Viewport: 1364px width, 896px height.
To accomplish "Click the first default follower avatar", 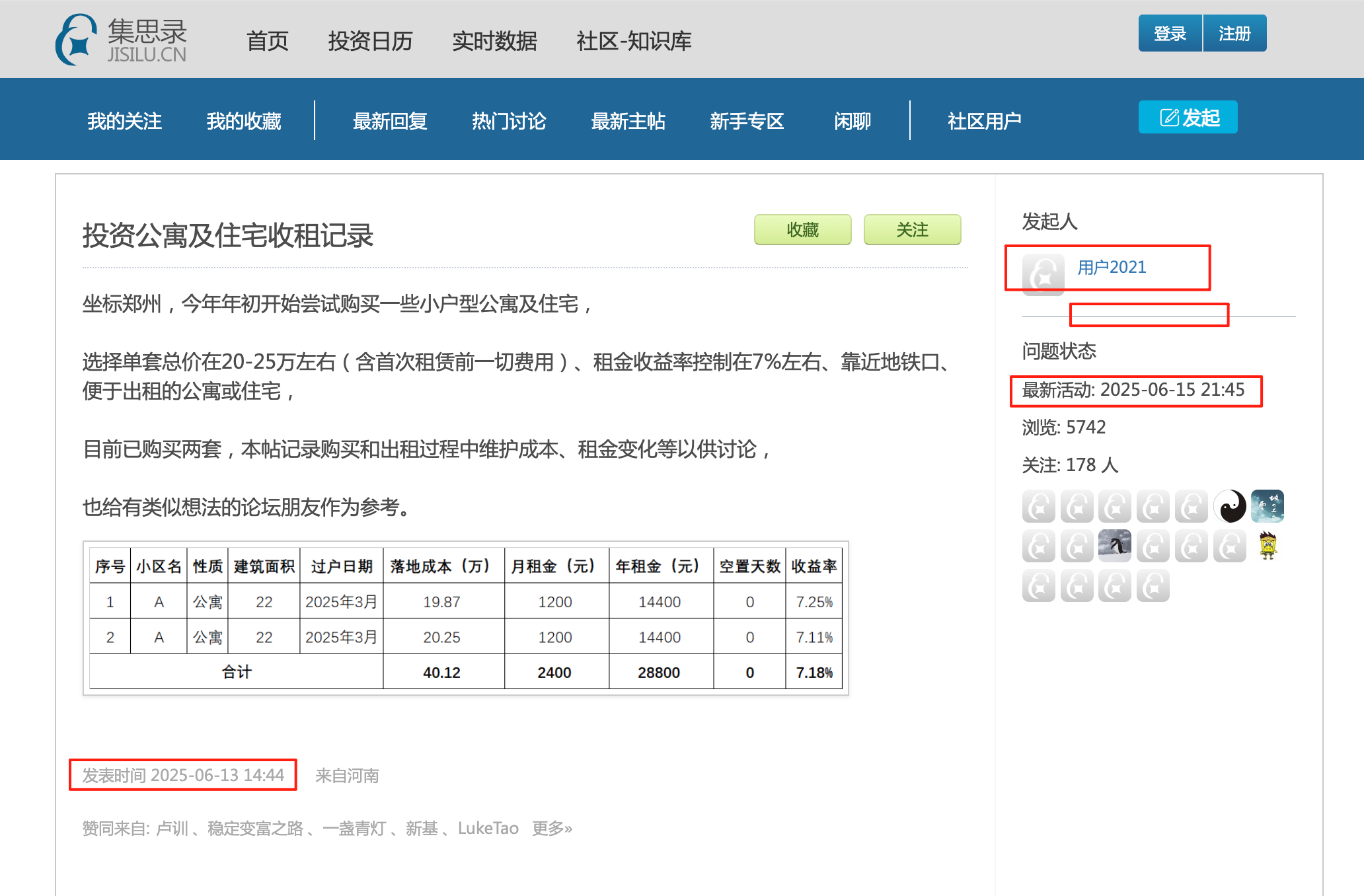I will tap(1038, 507).
